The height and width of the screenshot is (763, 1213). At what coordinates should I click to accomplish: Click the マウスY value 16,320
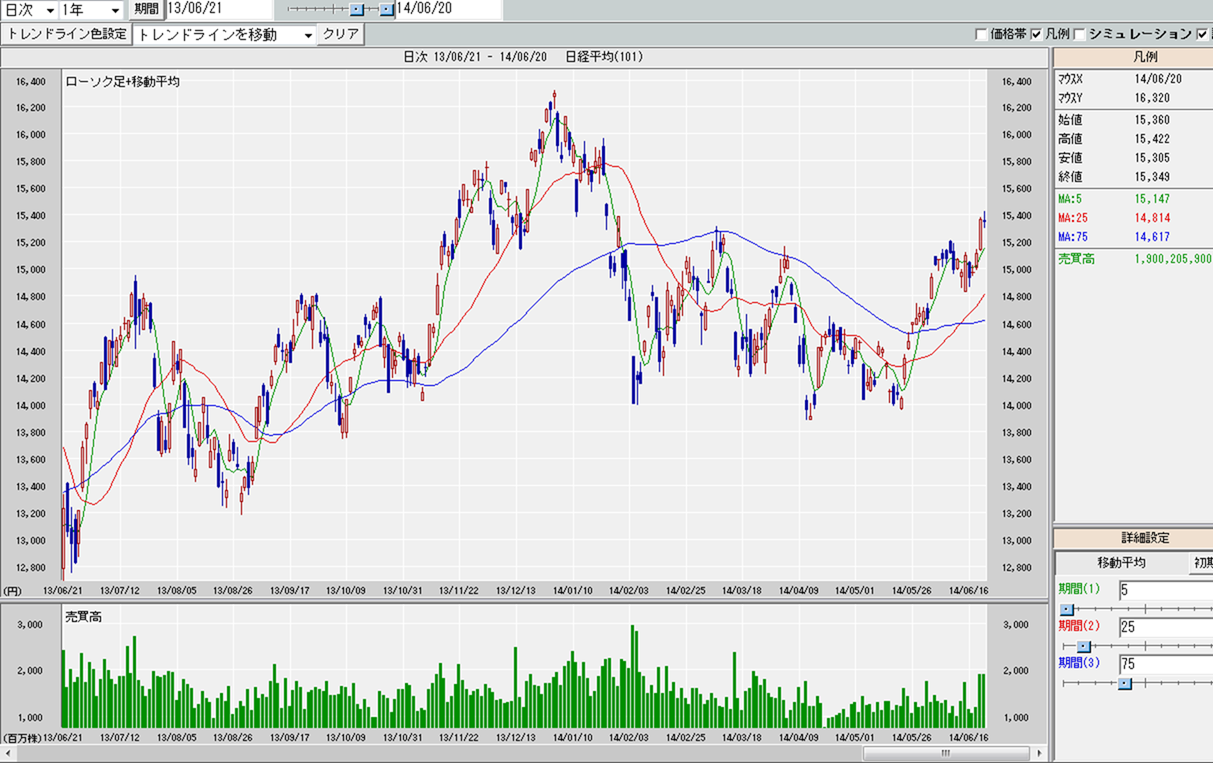coord(1152,98)
